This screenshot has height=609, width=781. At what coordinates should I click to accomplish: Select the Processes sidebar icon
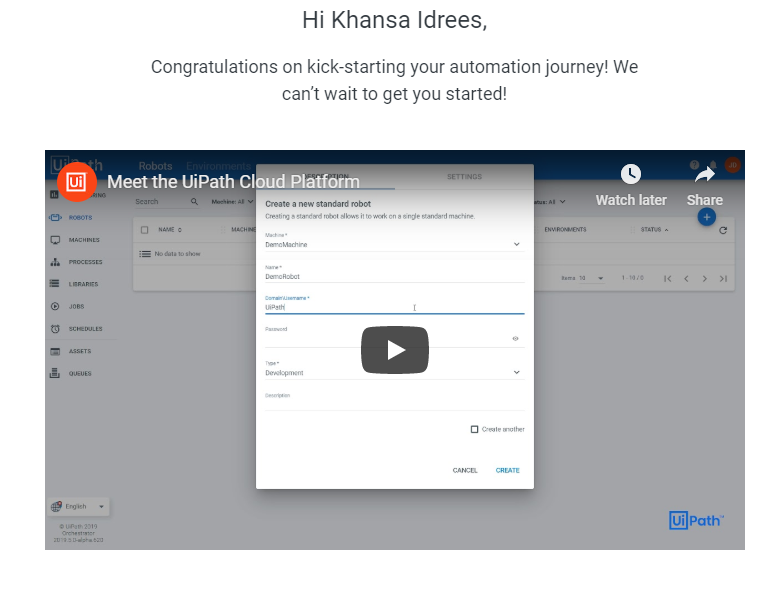tap(55, 262)
